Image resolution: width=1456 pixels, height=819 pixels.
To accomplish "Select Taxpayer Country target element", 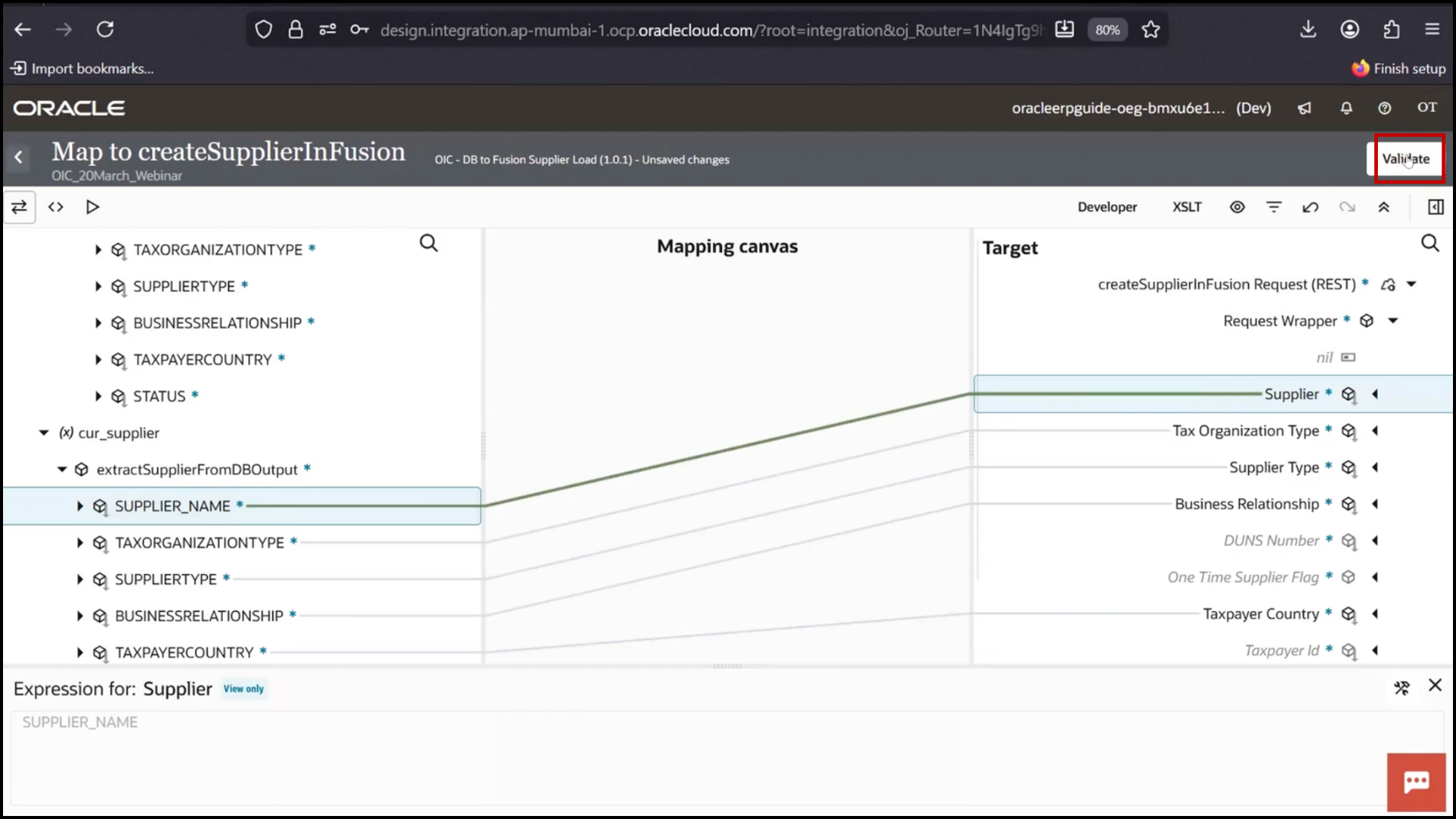I will coord(1260,614).
